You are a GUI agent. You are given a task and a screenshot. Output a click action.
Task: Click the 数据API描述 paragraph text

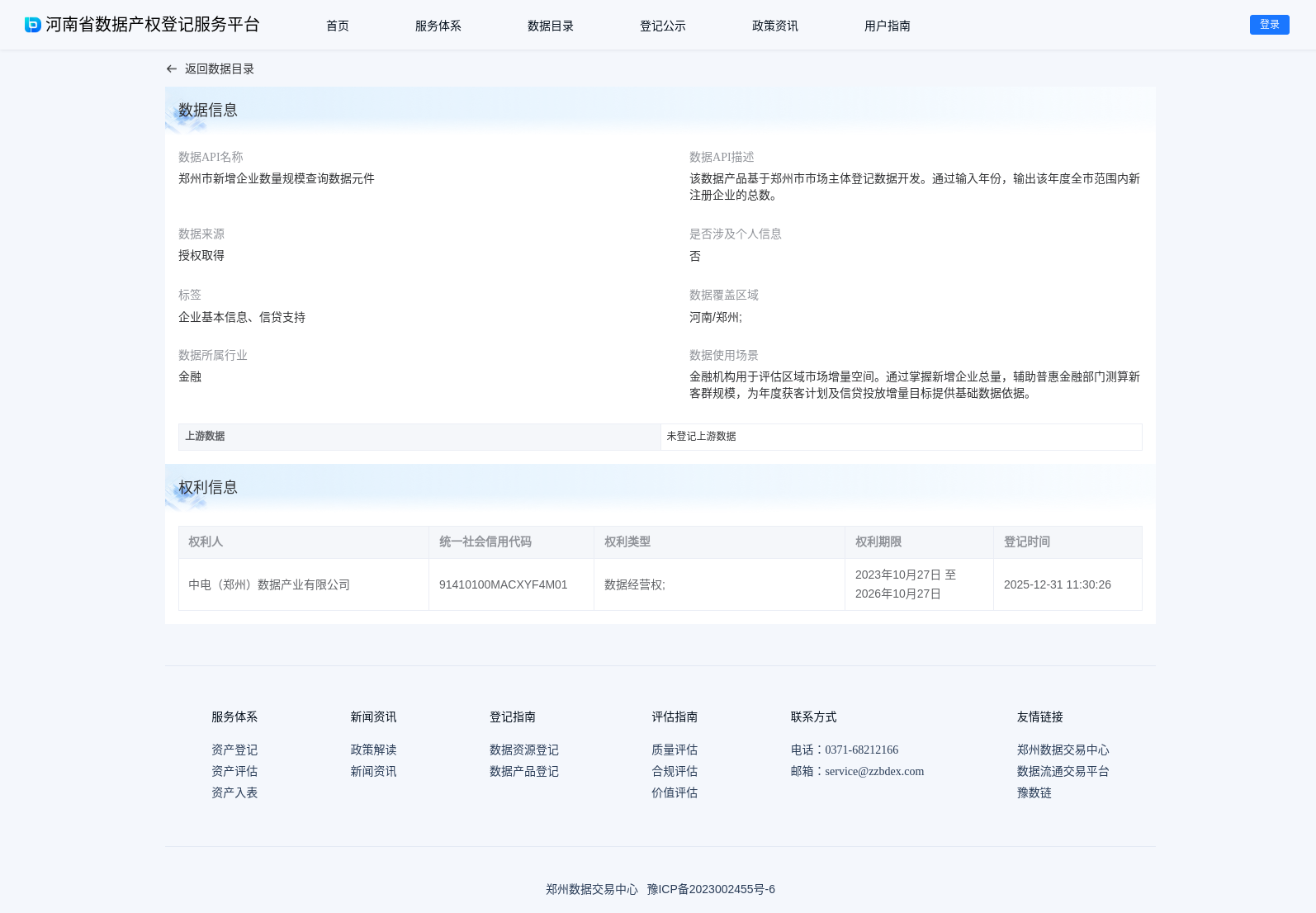[x=915, y=187]
